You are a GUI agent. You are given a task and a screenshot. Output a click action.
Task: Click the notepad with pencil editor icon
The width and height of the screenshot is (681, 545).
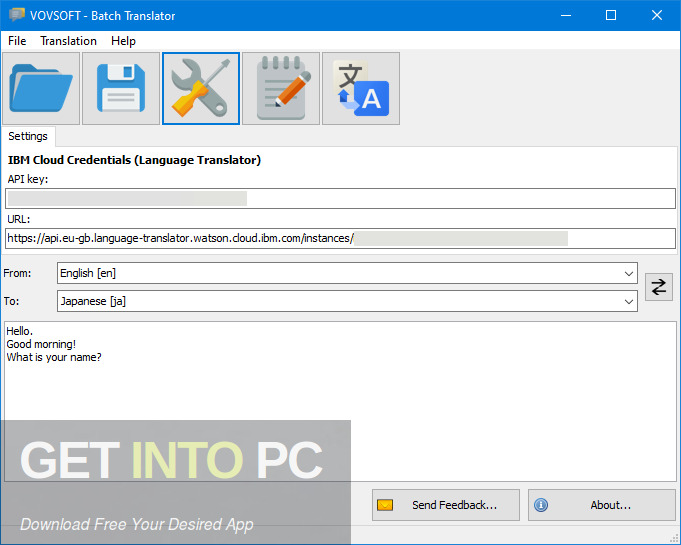click(x=281, y=89)
